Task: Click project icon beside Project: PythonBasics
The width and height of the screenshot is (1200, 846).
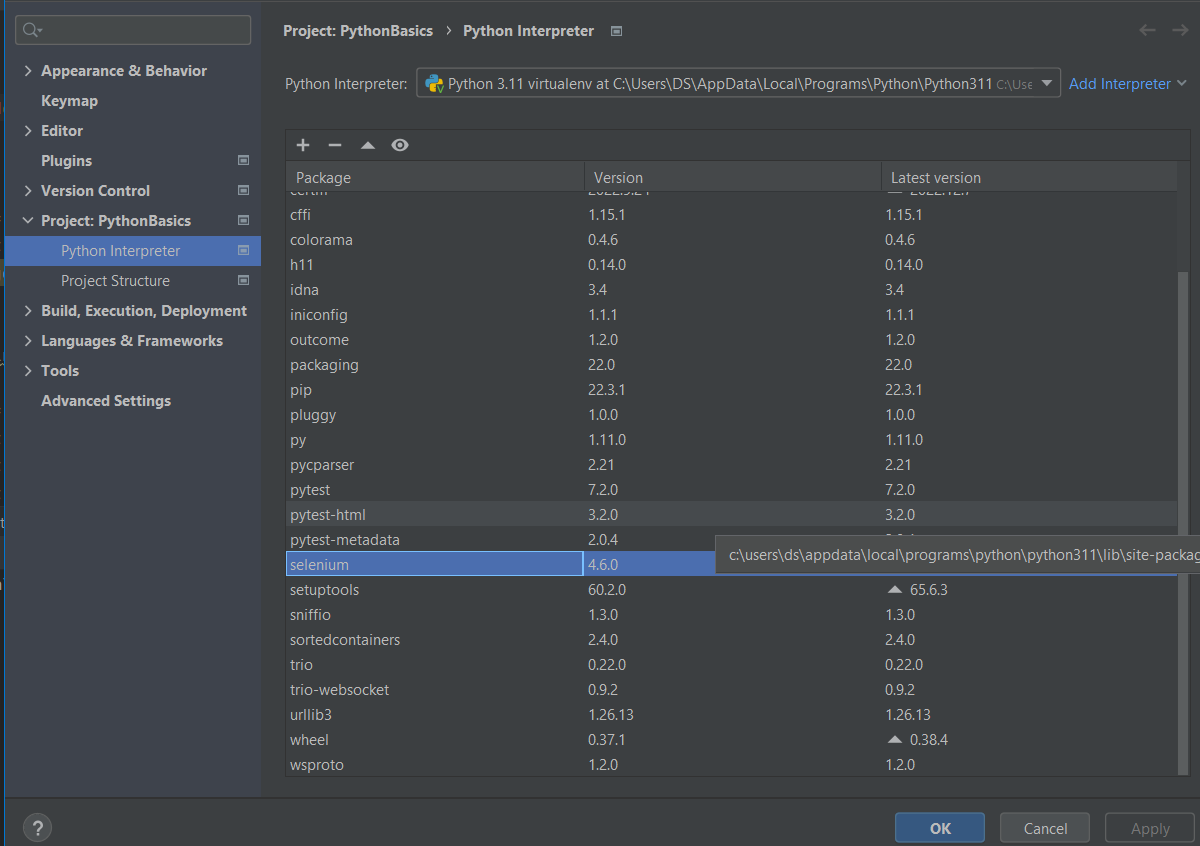Action: point(243,220)
